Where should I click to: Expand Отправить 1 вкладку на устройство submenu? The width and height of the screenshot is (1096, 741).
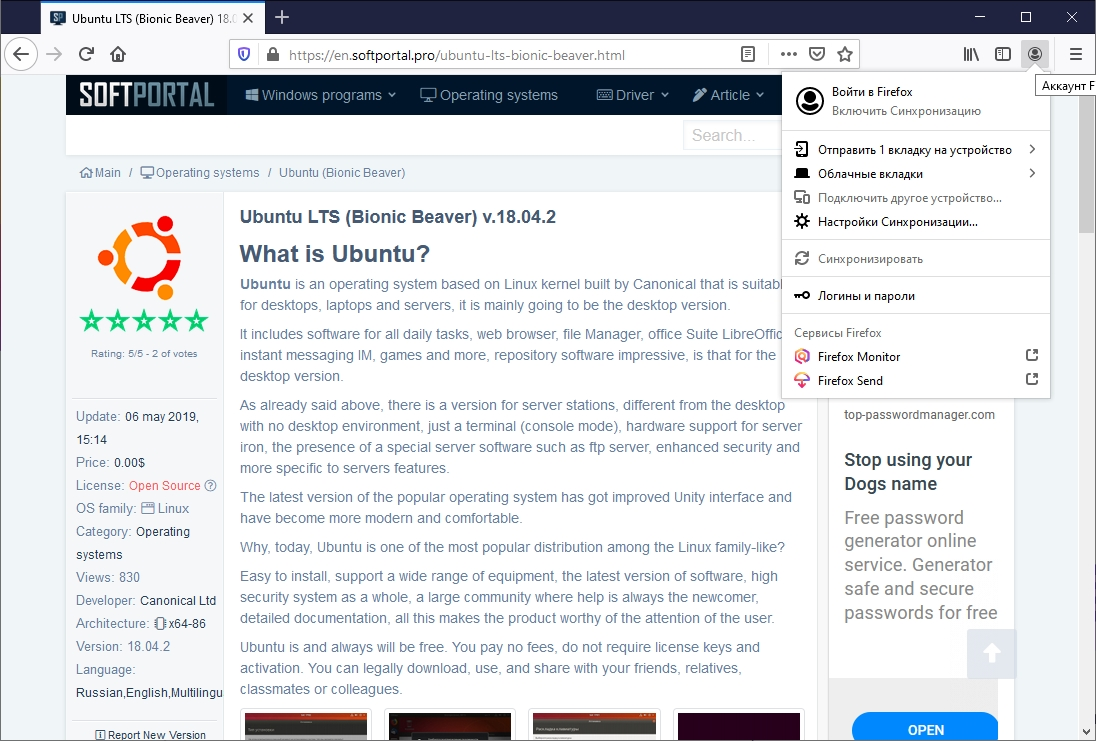(916, 150)
